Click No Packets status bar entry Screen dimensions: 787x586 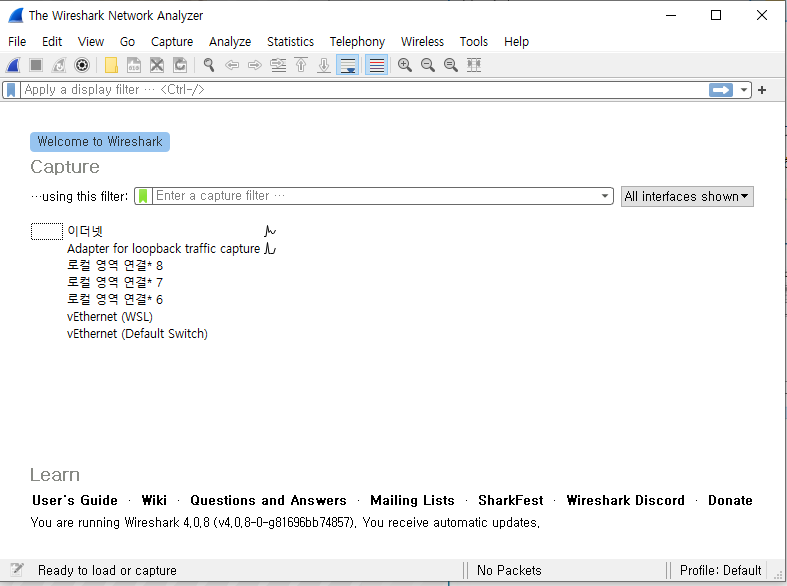pyautogui.click(x=509, y=570)
